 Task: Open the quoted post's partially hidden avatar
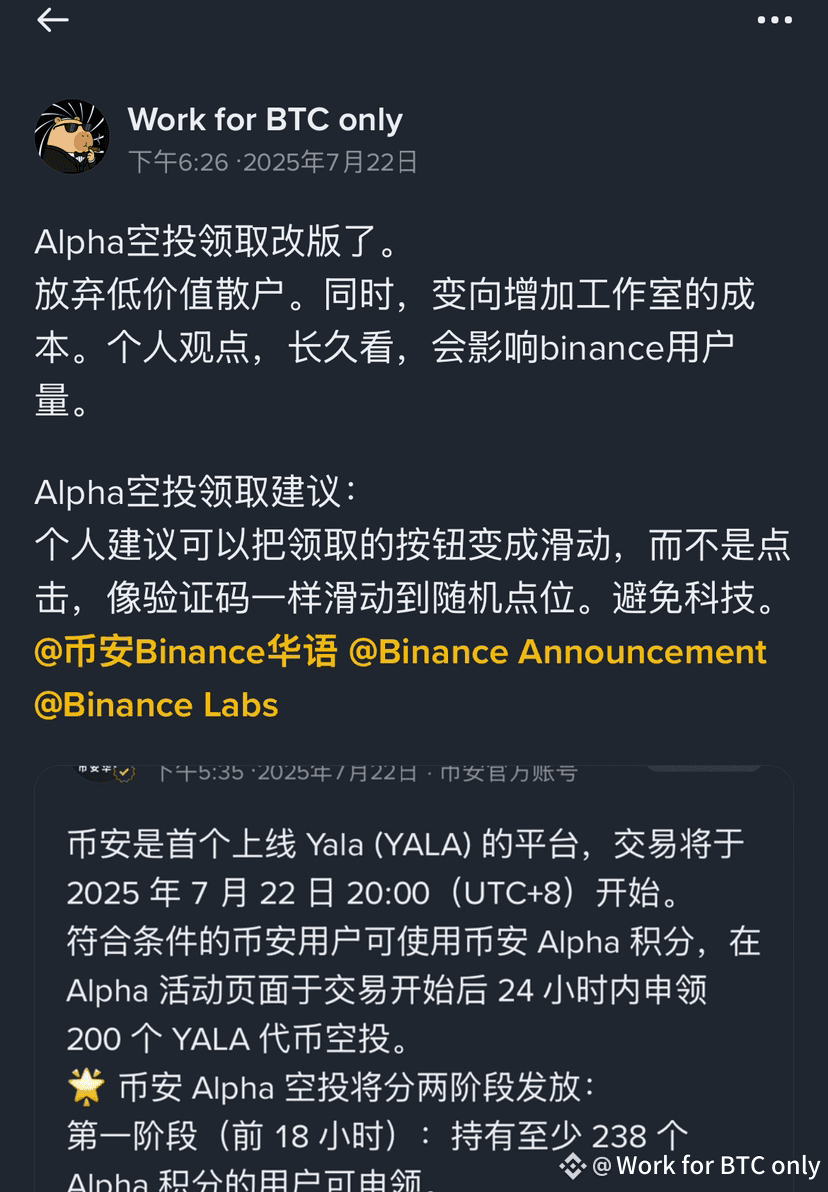coord(92,772)
